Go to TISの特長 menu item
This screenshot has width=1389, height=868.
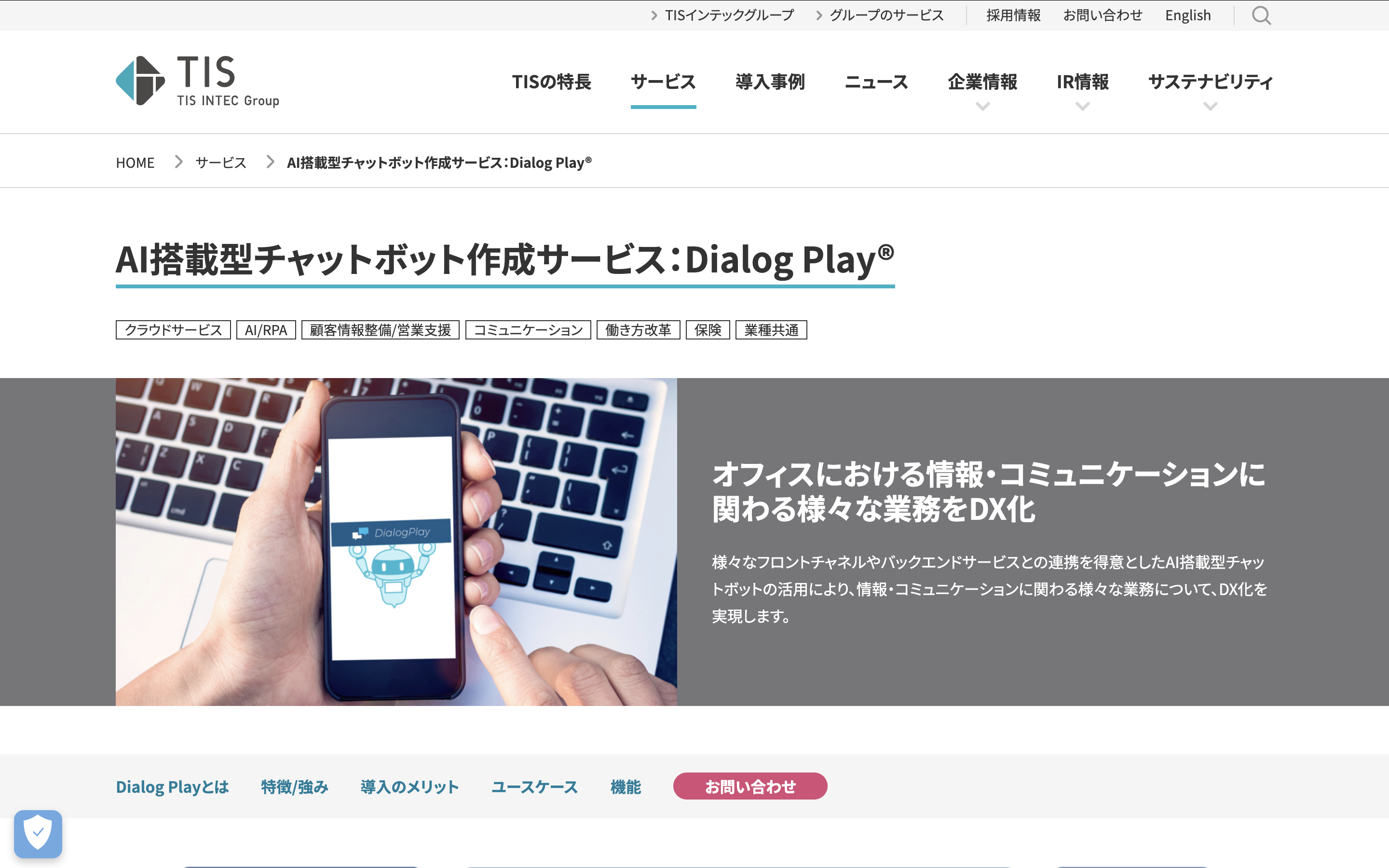pos(552,82)
